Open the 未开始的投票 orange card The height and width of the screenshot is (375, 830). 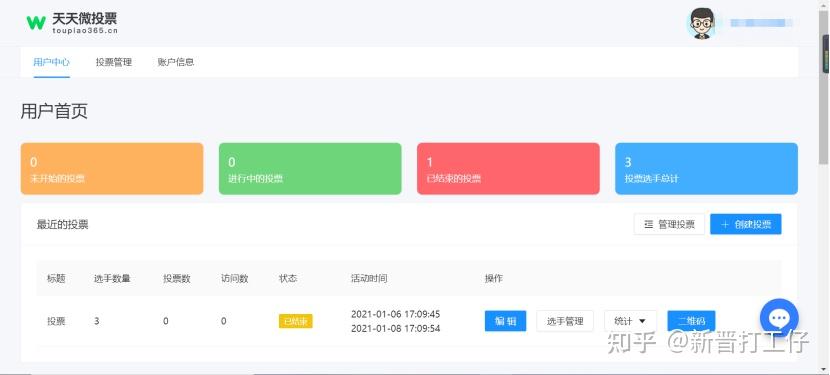pyautogui.click(x=112, y=168)
